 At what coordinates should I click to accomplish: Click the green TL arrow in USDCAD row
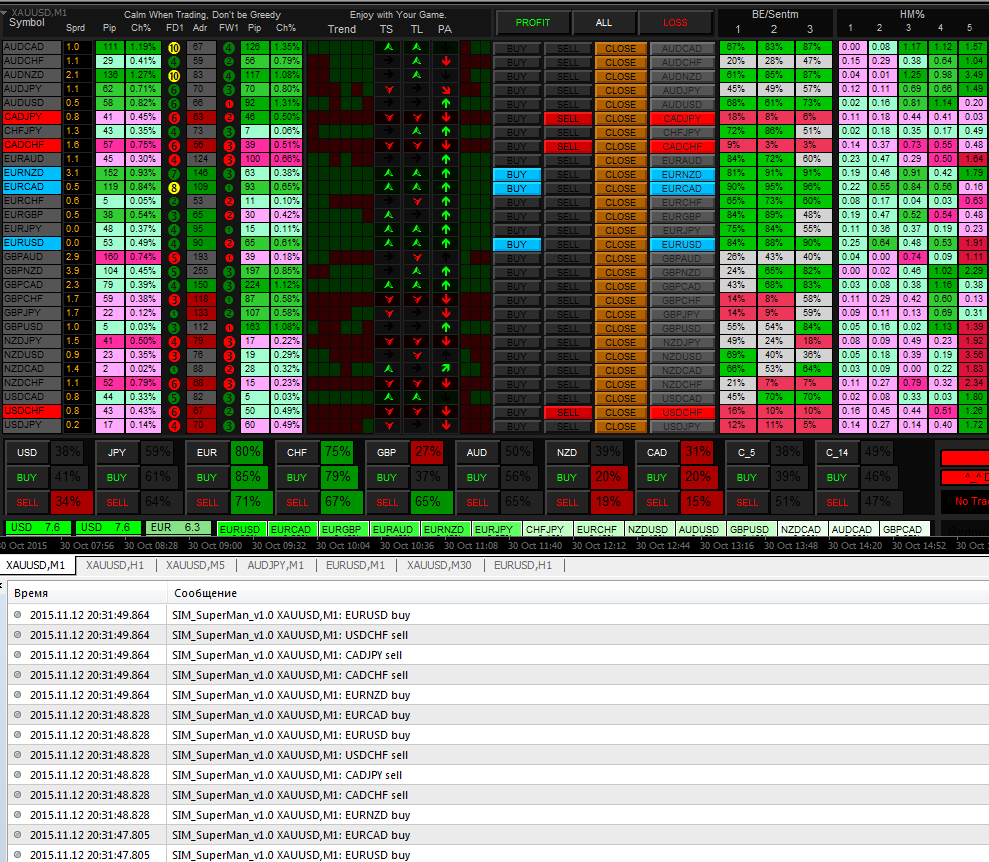416,397
